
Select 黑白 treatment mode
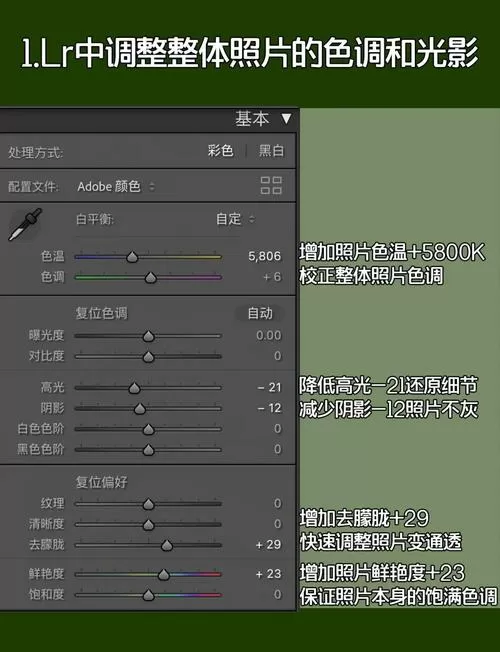pos(272,151)
